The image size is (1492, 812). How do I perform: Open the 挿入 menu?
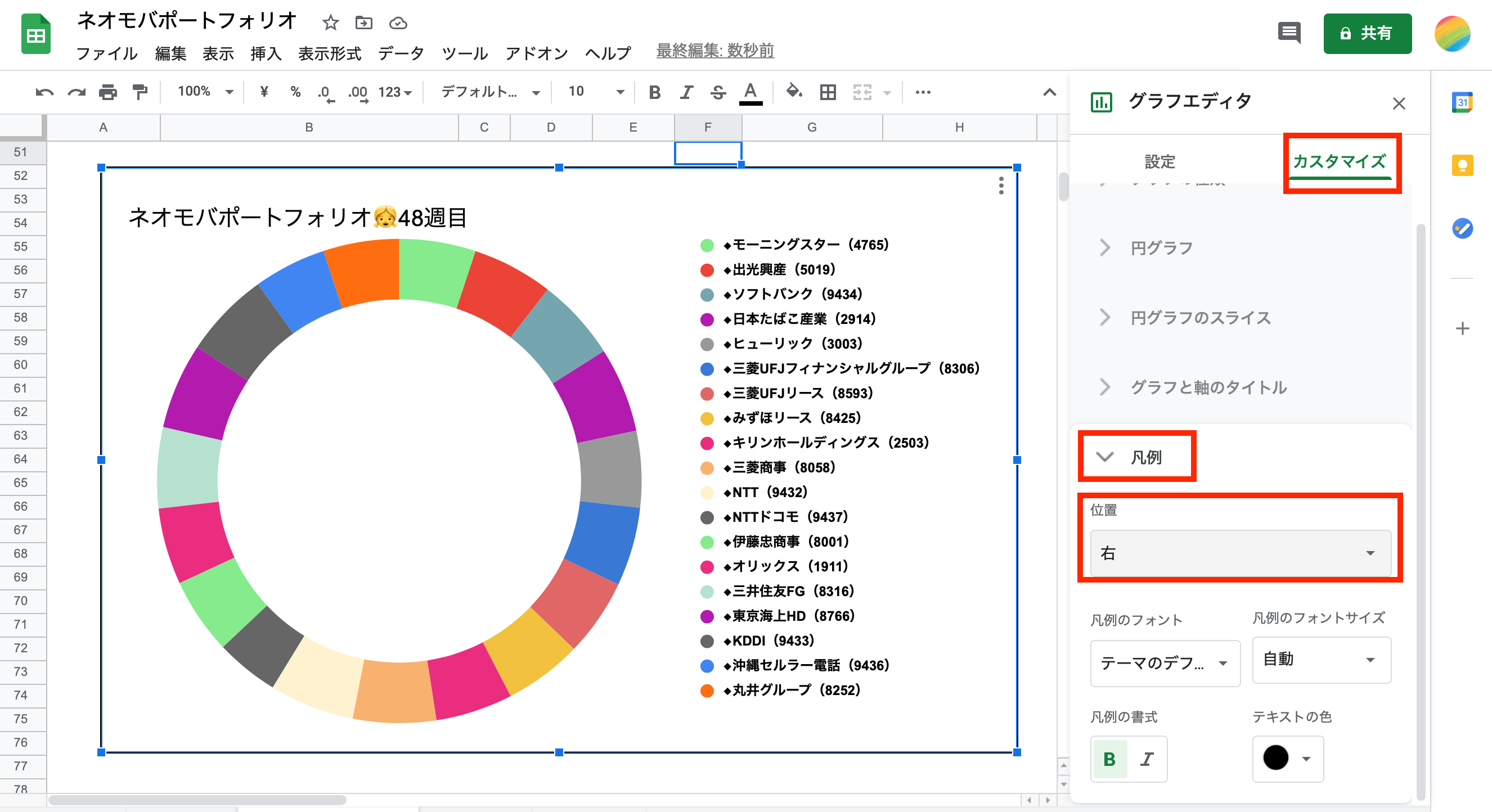pyautogui.click(x=266, y=53)
